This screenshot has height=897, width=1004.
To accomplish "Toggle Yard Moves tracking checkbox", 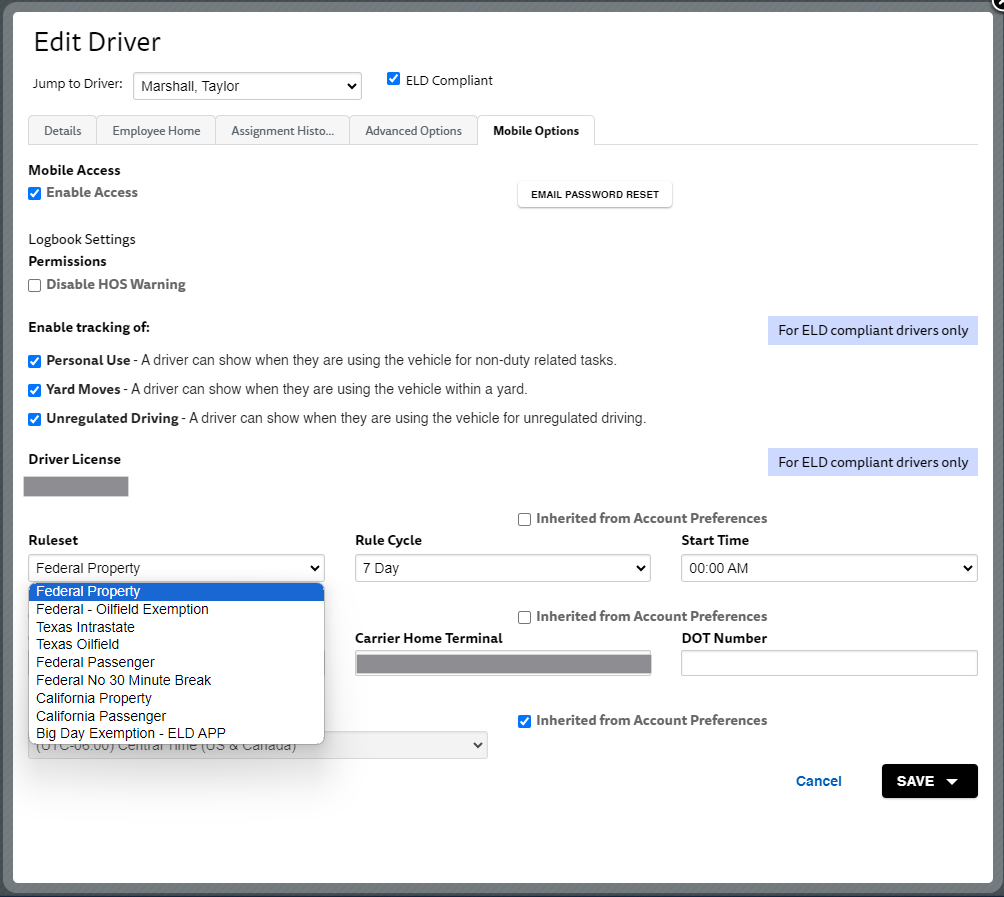I will click(35, 390).
